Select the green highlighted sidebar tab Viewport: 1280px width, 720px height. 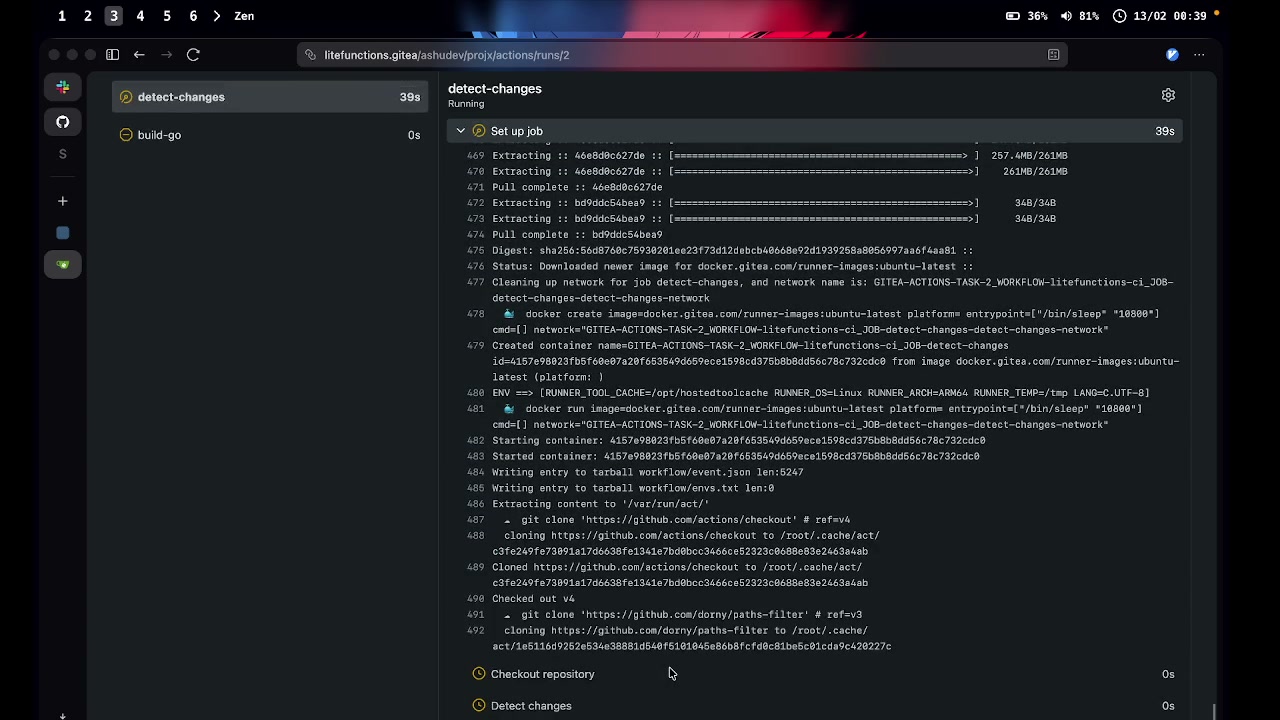62,265
